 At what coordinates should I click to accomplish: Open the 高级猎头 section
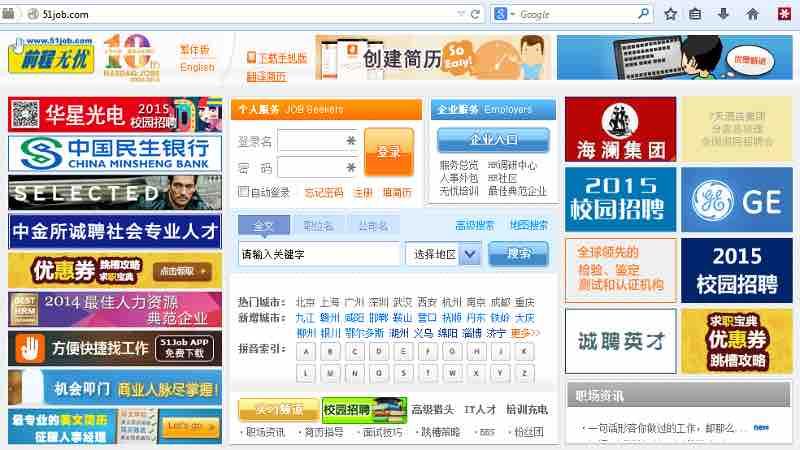tap(433, 410)
